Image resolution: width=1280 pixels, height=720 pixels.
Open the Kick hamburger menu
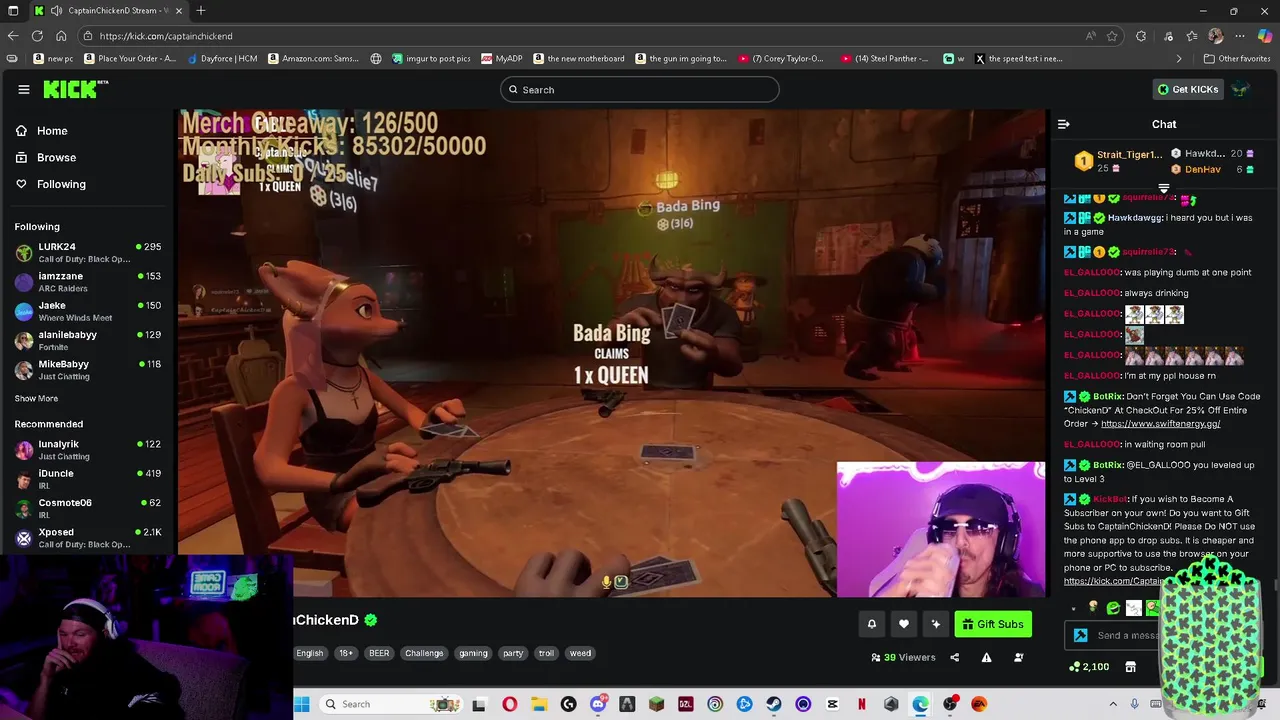(x=24, y=89)
